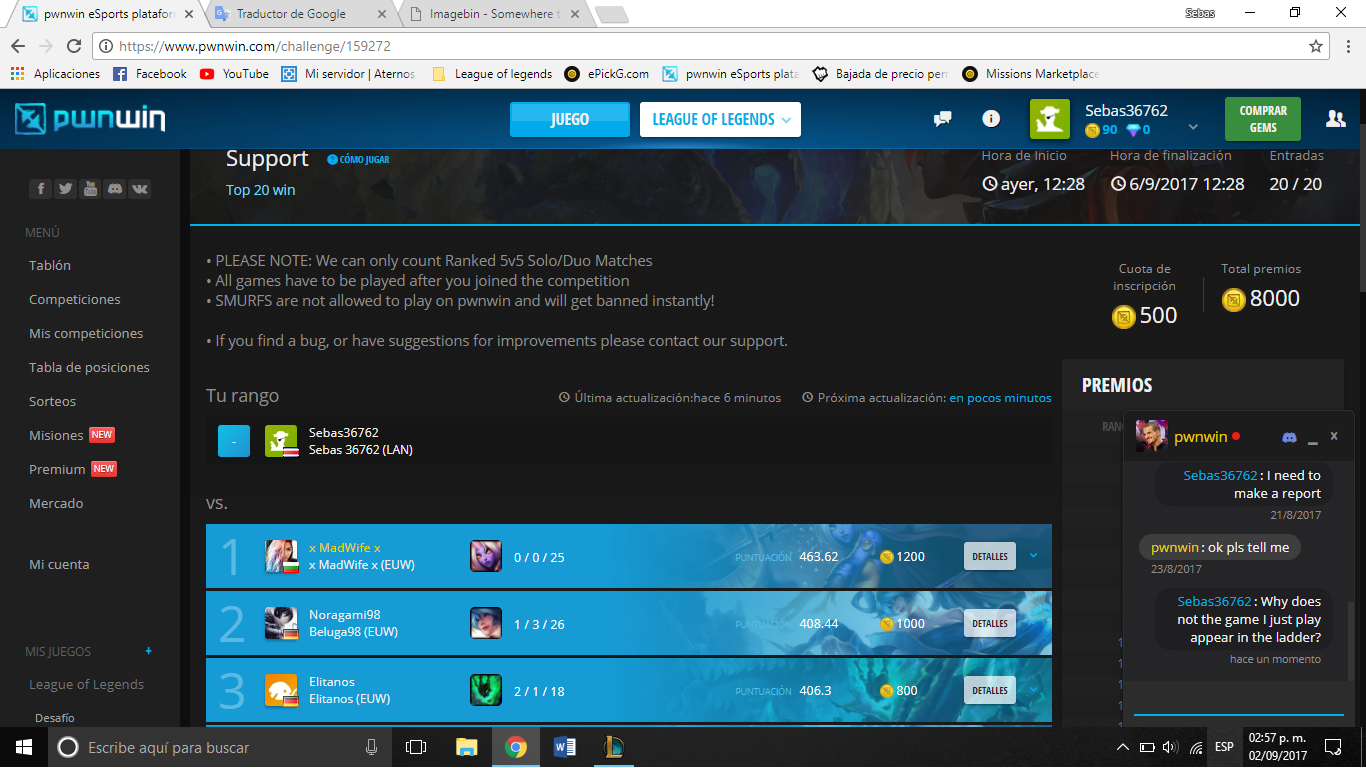Viewport: 1366px width, 768px height.
Task: Go back in browser
Action: [18, 46]
